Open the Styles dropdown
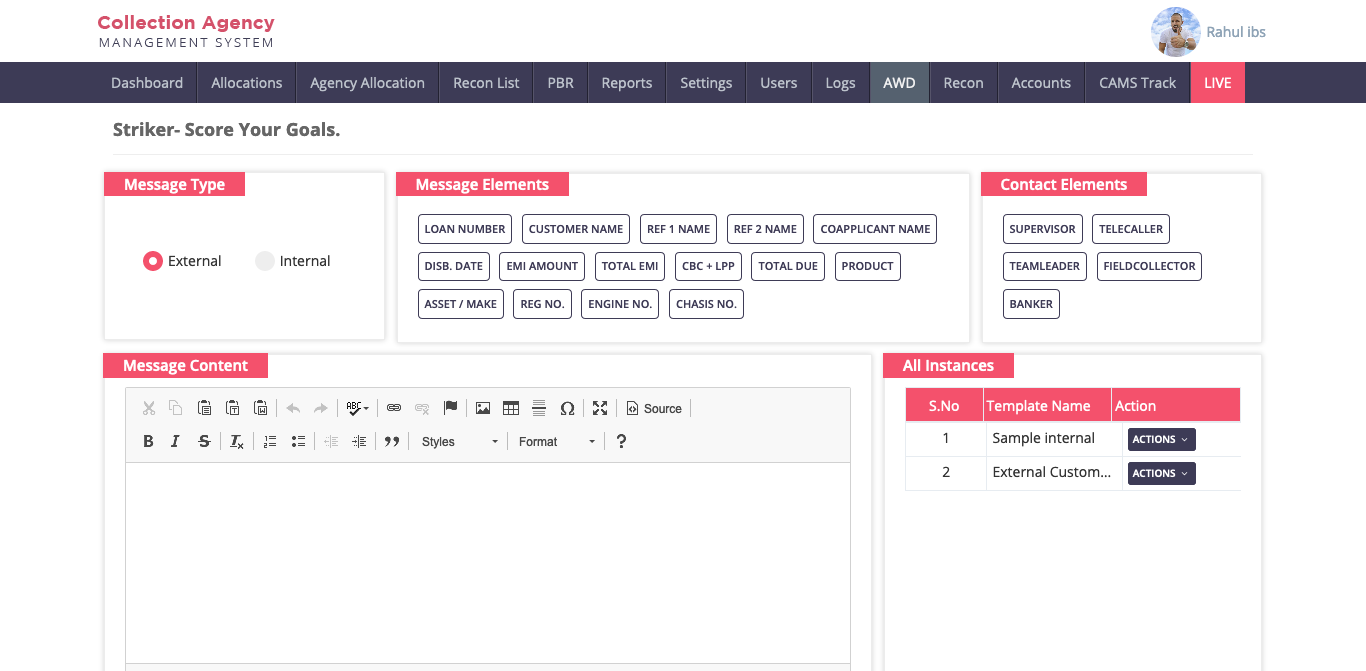The image size is (1366, 671). (459, 441)
